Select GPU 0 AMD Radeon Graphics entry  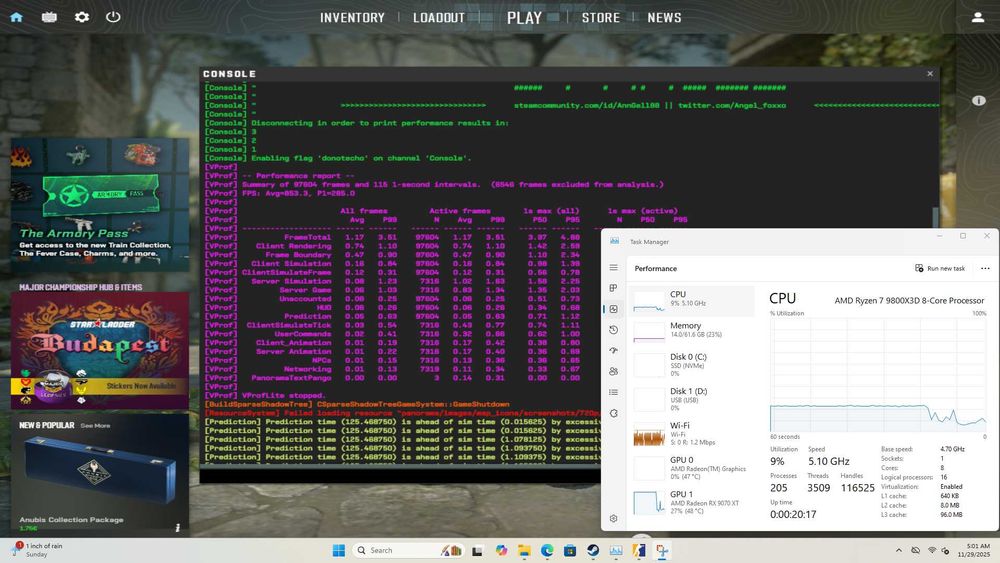[692, 468]
